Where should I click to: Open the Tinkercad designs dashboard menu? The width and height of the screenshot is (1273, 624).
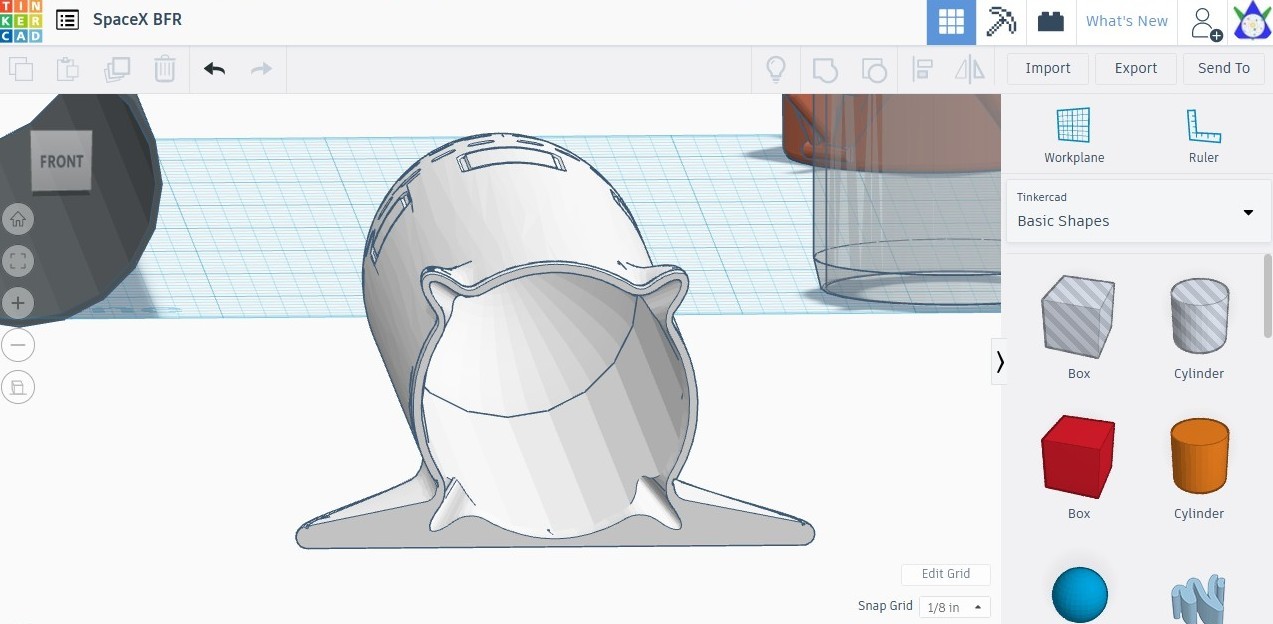[x=66, y=19]
